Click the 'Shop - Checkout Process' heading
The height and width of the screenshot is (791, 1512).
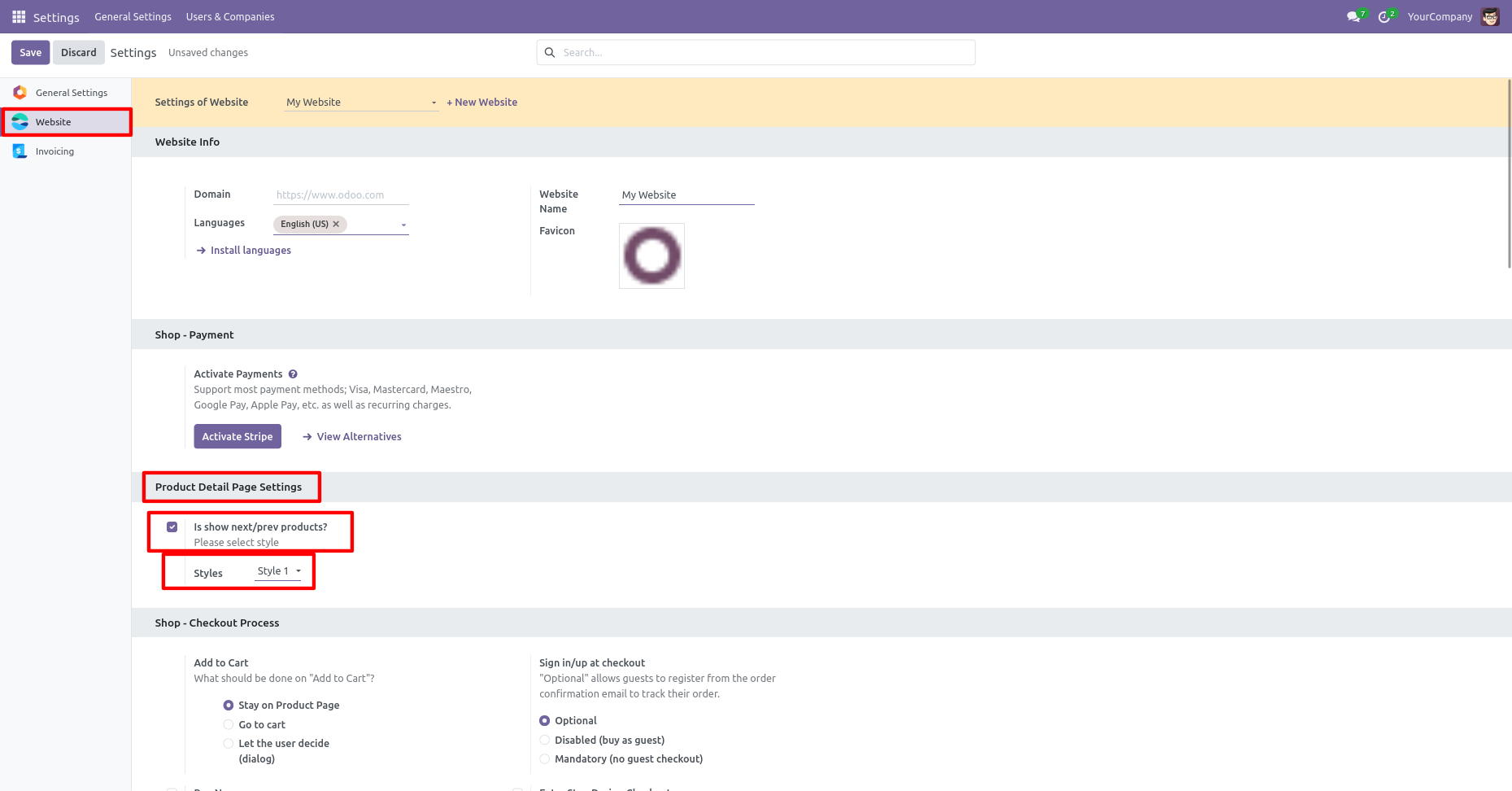pyautogui.click(x=217, y=623)
